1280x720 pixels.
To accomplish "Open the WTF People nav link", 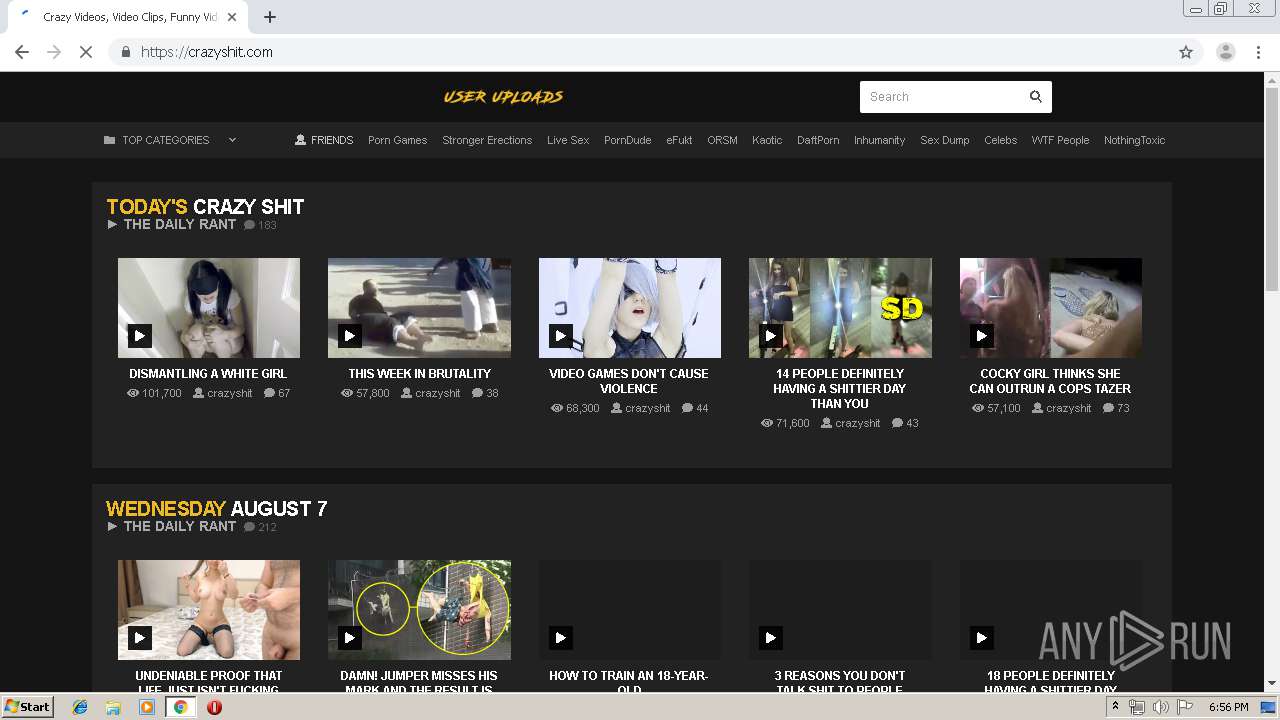I will pyautogui.click(x=1060, y=140).
